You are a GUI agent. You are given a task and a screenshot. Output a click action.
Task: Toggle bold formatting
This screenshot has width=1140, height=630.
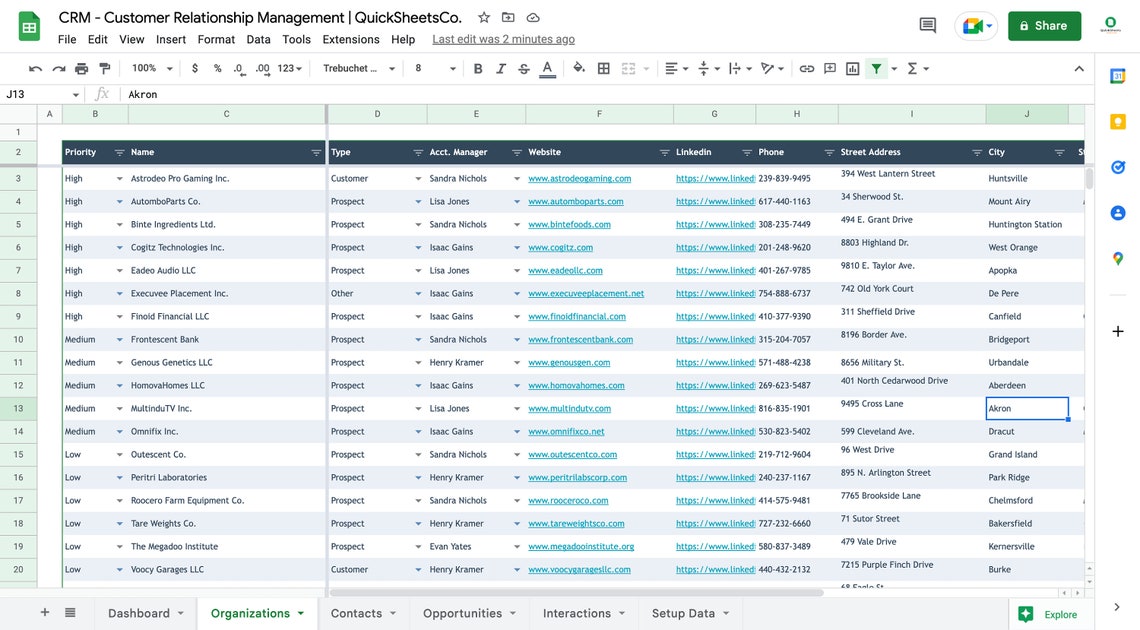pyautogui.click(x=477, y=68)
